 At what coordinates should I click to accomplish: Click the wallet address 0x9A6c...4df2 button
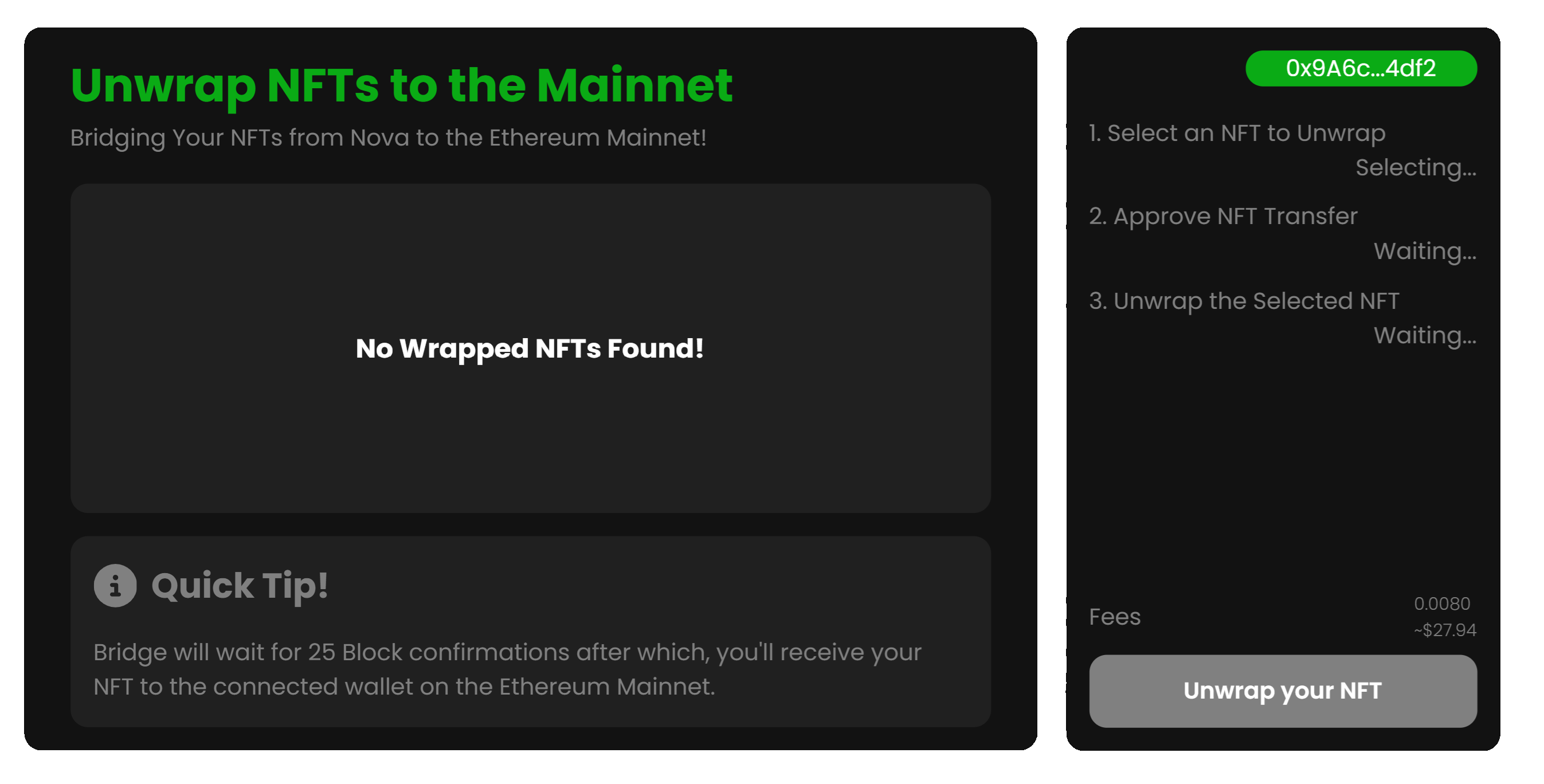[1361, 68]
